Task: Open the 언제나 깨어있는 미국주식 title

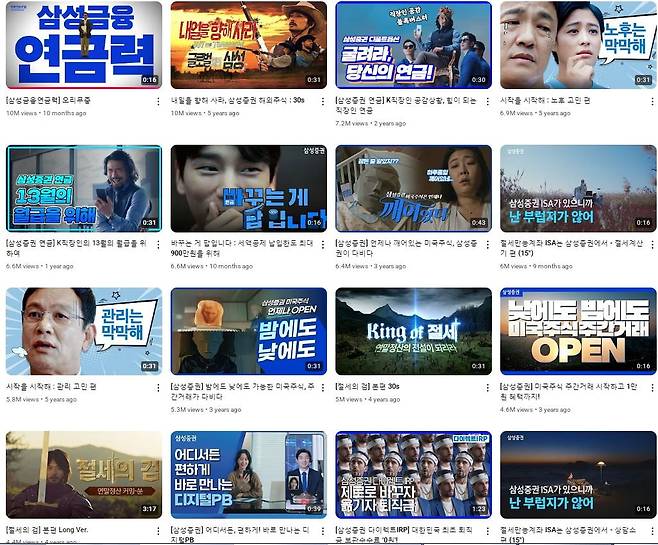Action: pyautogui.click(x=406, y=248)
